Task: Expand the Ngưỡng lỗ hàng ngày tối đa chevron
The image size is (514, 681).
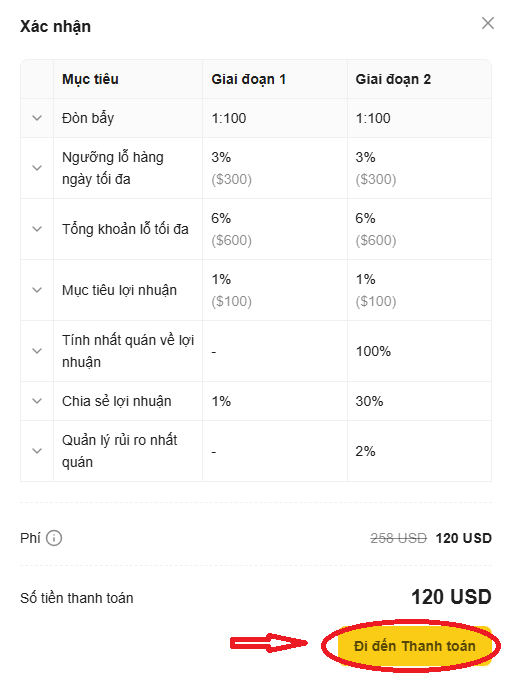Action: [37, 168]
